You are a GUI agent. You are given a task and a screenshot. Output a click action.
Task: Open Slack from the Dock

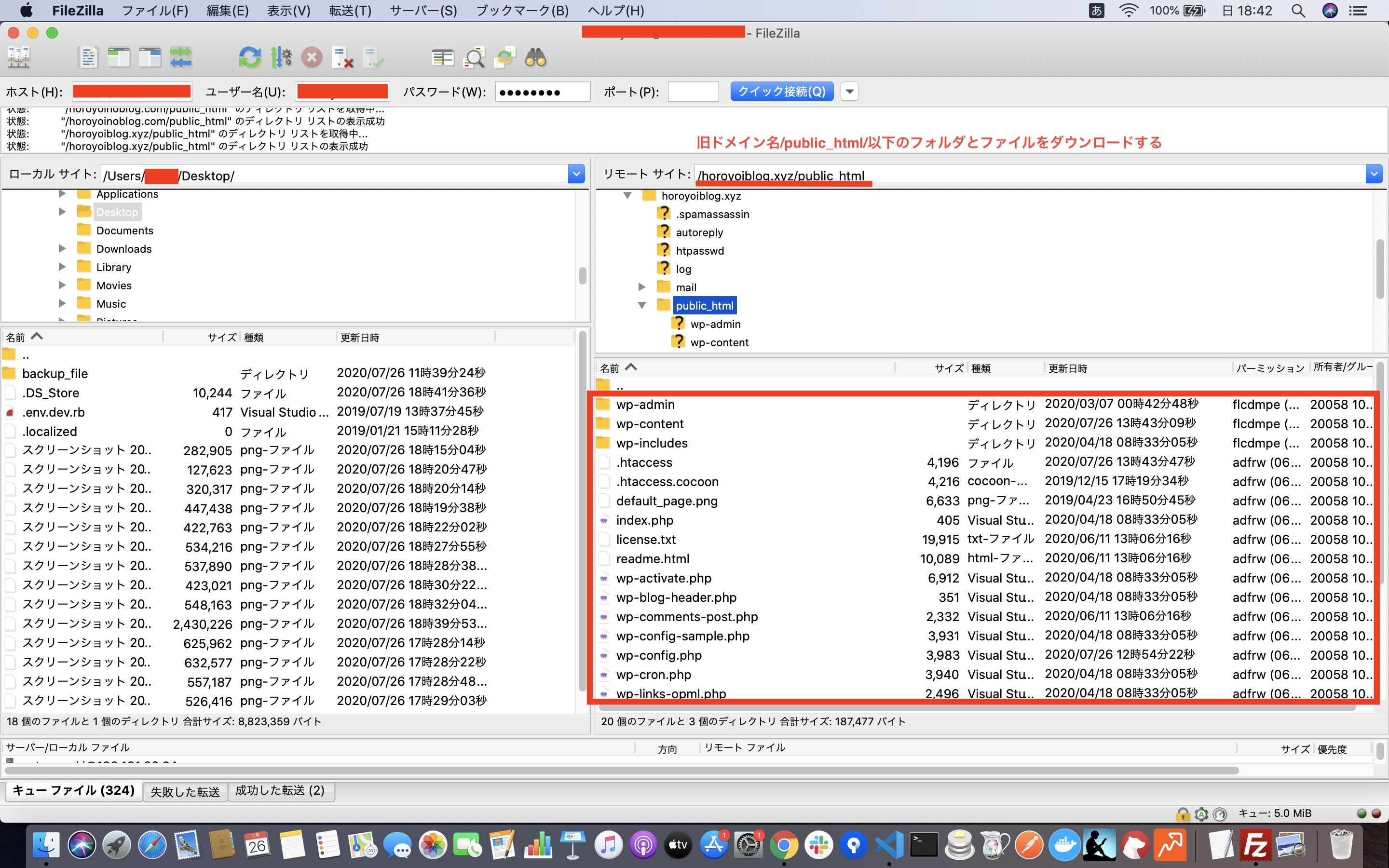pos(819,845)
